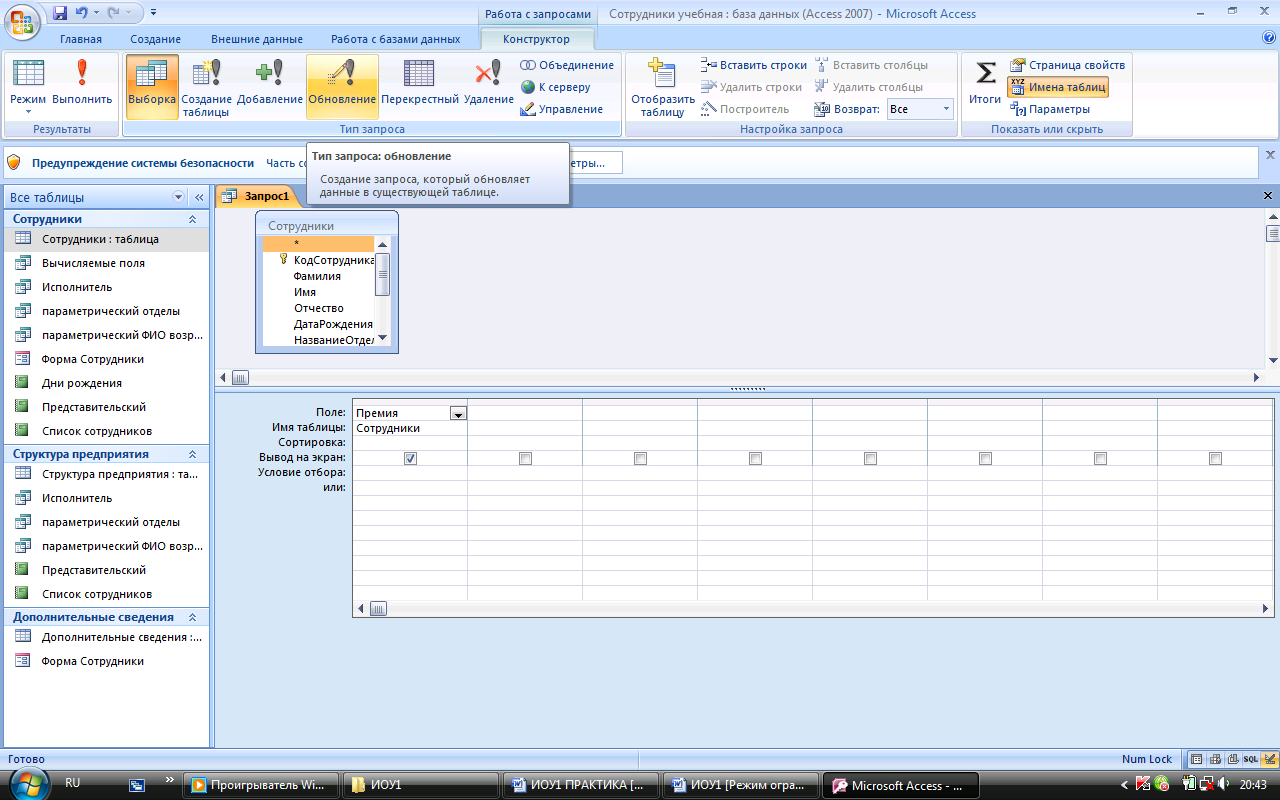
Task: Switch to Datasheet view from status bar
Action: tap(1196, 760)
